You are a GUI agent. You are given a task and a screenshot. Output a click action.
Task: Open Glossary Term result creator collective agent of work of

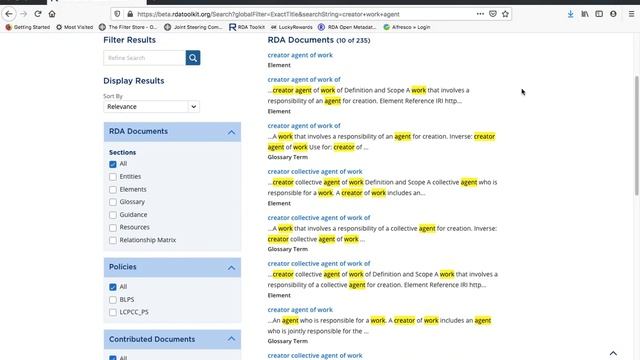tap(319, 218)
